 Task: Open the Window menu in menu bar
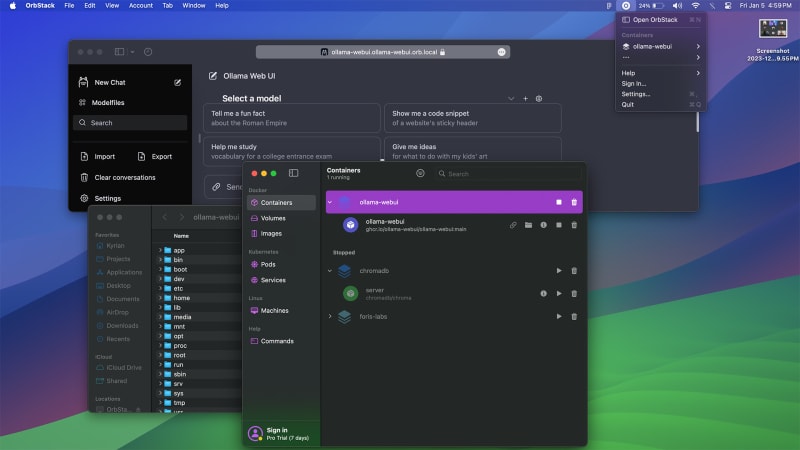coord(194,5)
